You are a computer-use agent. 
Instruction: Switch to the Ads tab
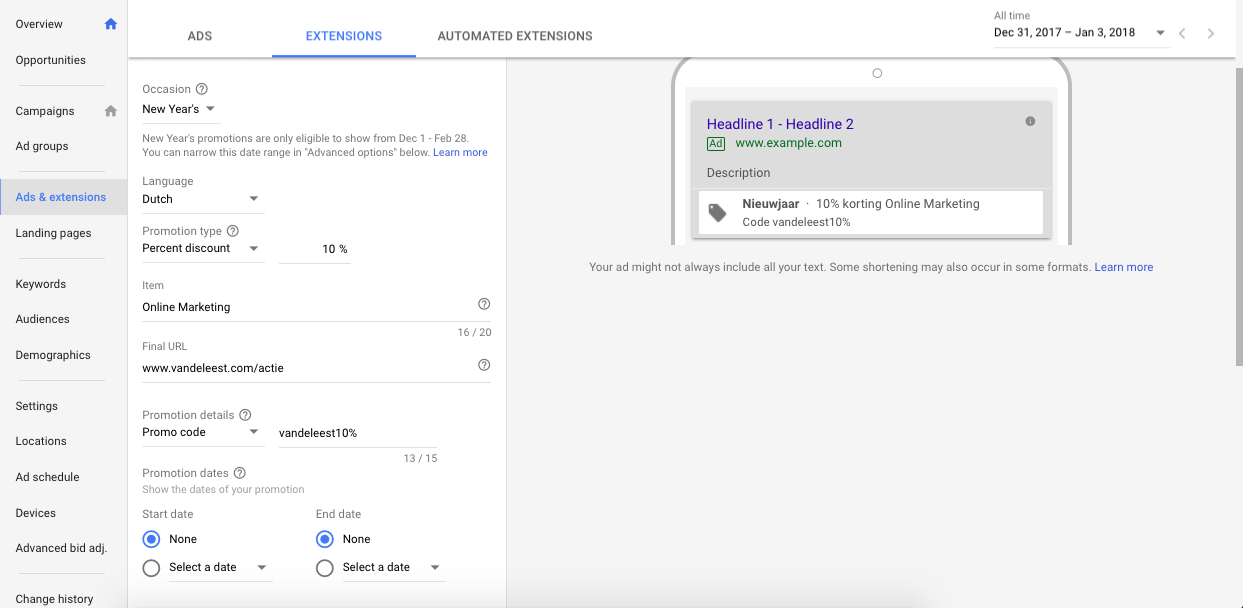point(200,36)
